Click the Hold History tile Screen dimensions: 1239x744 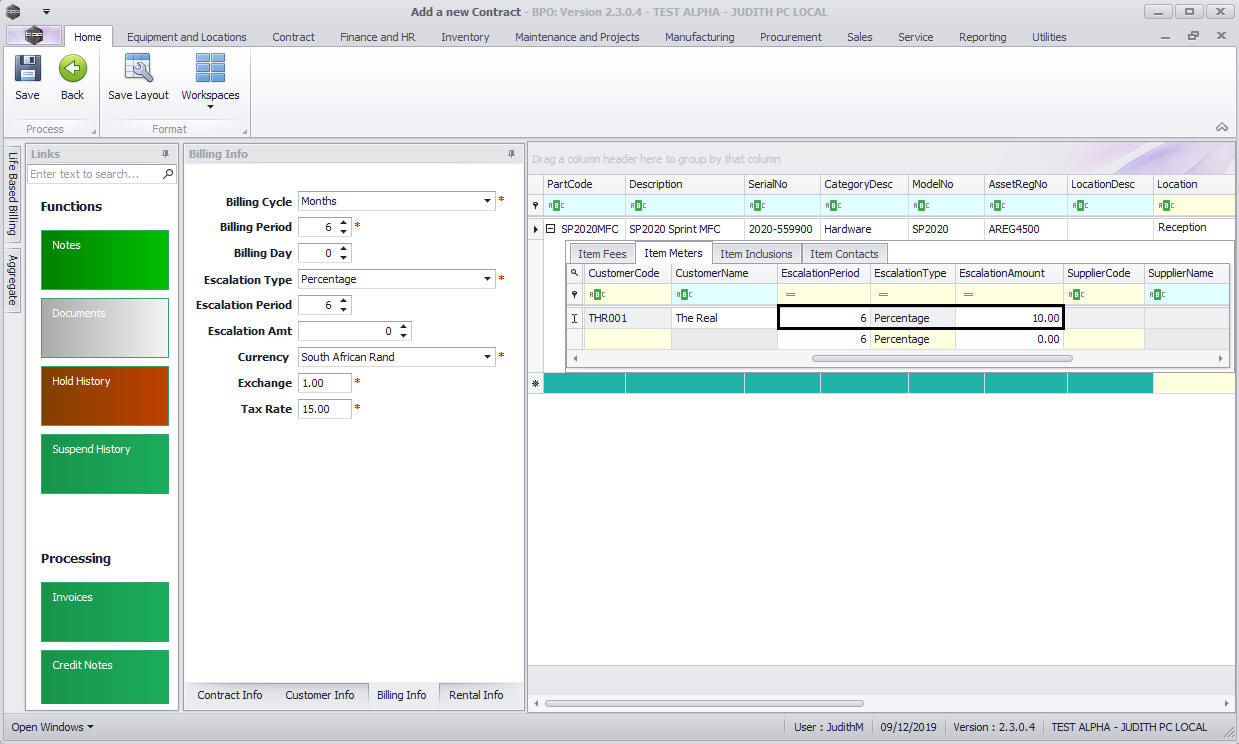[105, 395]
